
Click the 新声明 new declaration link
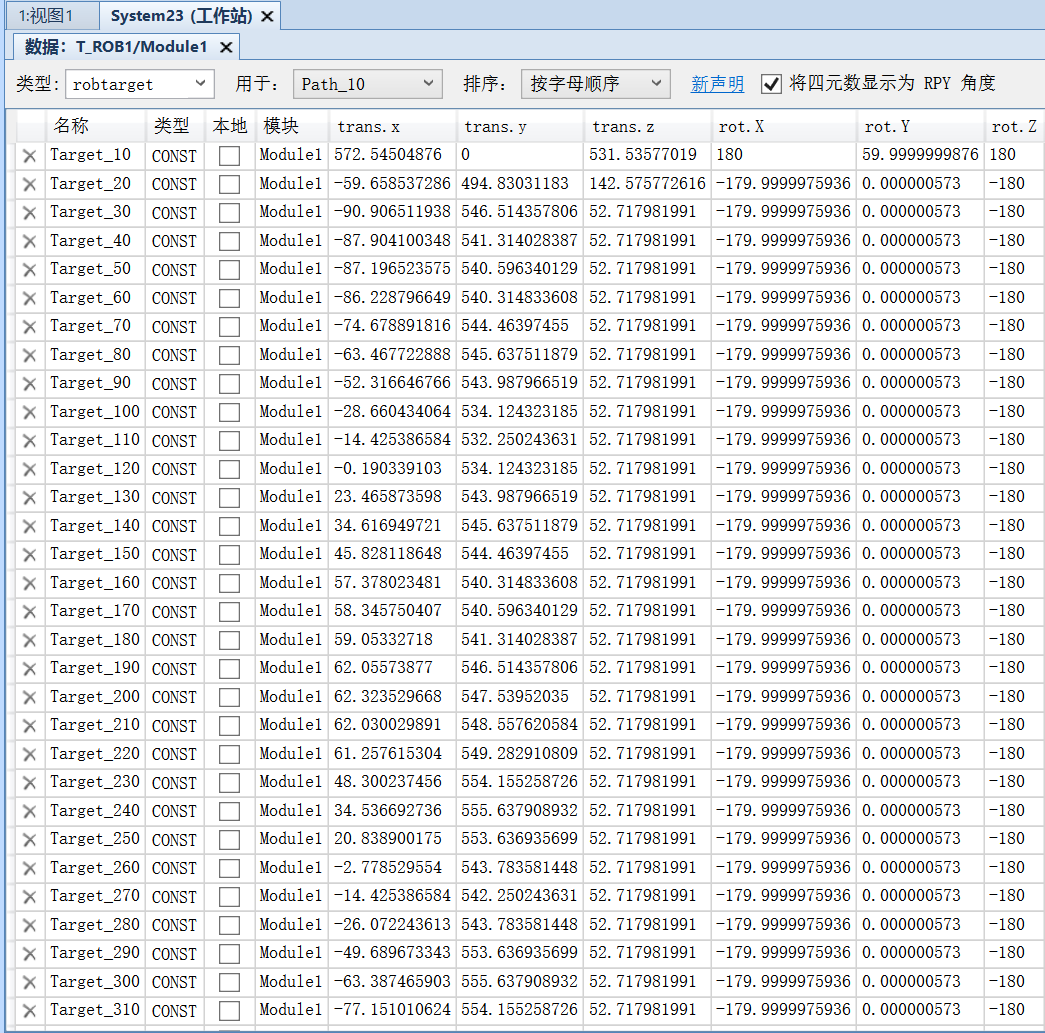pos(717,84)
